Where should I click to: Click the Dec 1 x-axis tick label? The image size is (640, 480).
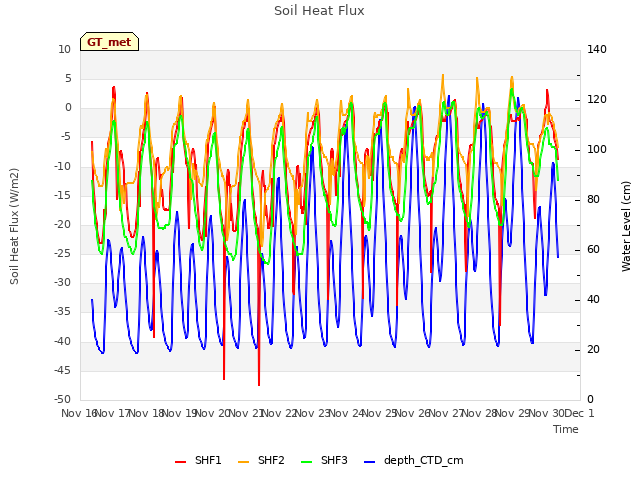580,413
